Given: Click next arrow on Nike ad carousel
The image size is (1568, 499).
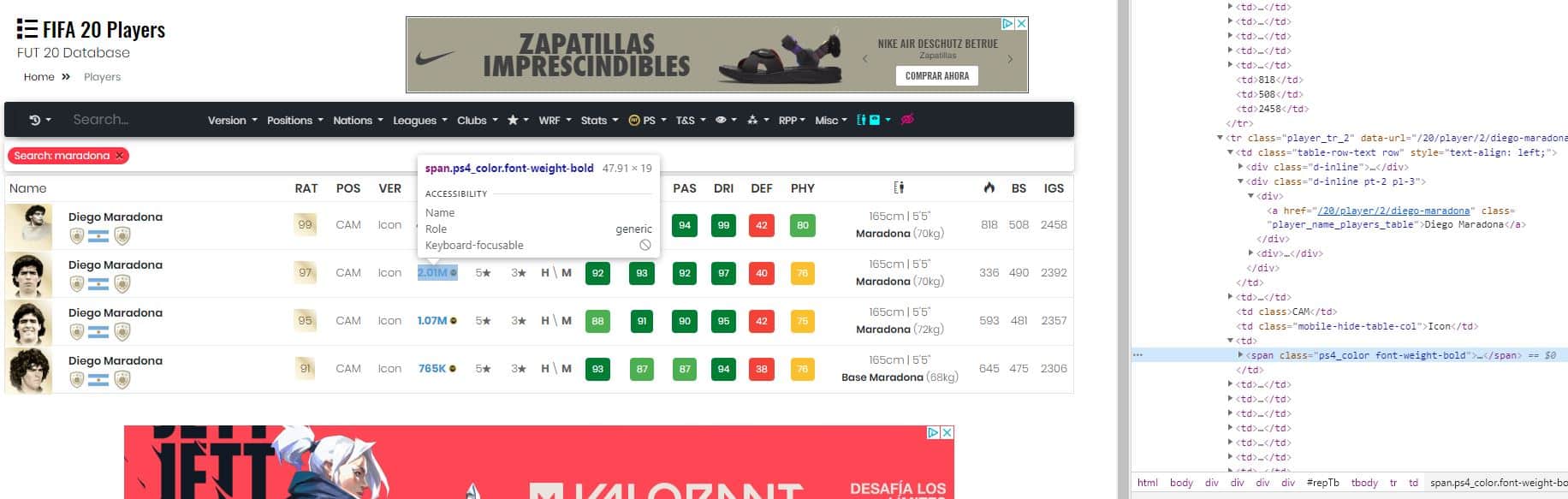Looking at the screenshot, I should click(x=1010, y=59).
